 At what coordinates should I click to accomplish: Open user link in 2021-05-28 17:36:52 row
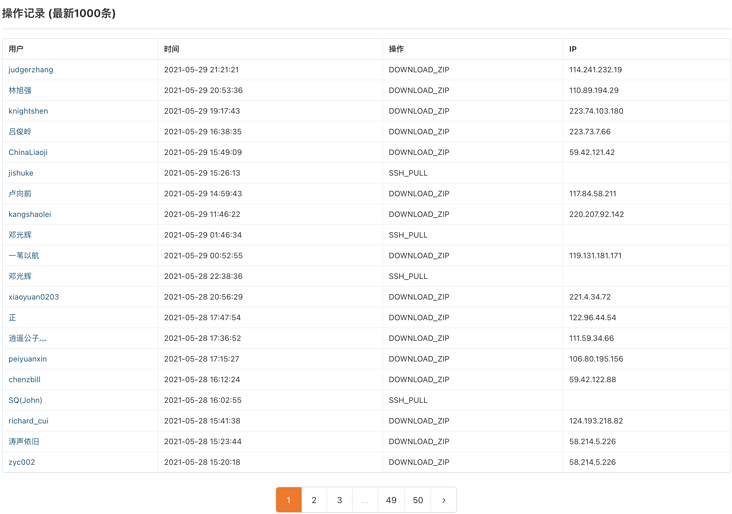28,338
